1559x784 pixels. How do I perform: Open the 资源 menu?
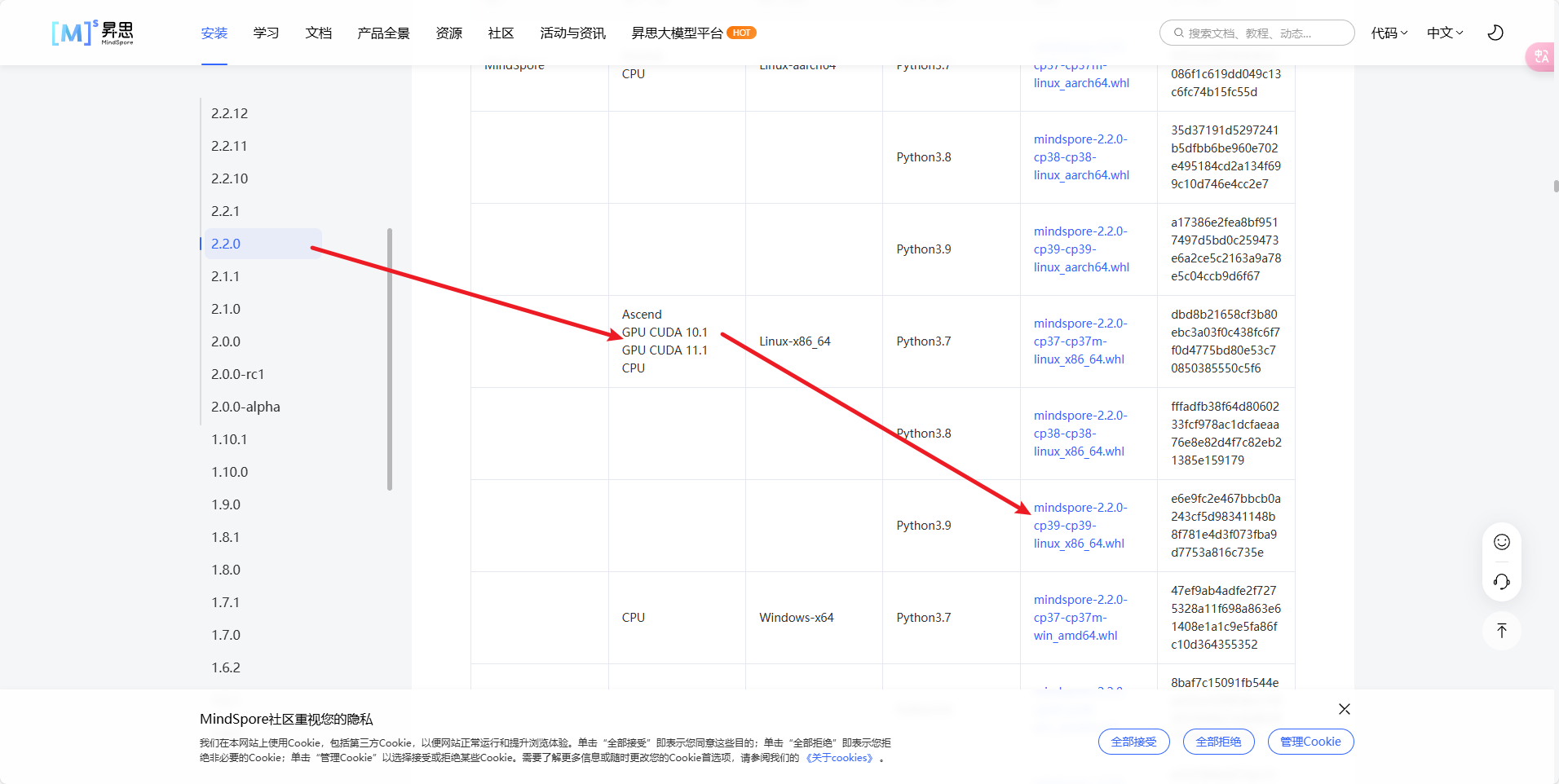449,33
